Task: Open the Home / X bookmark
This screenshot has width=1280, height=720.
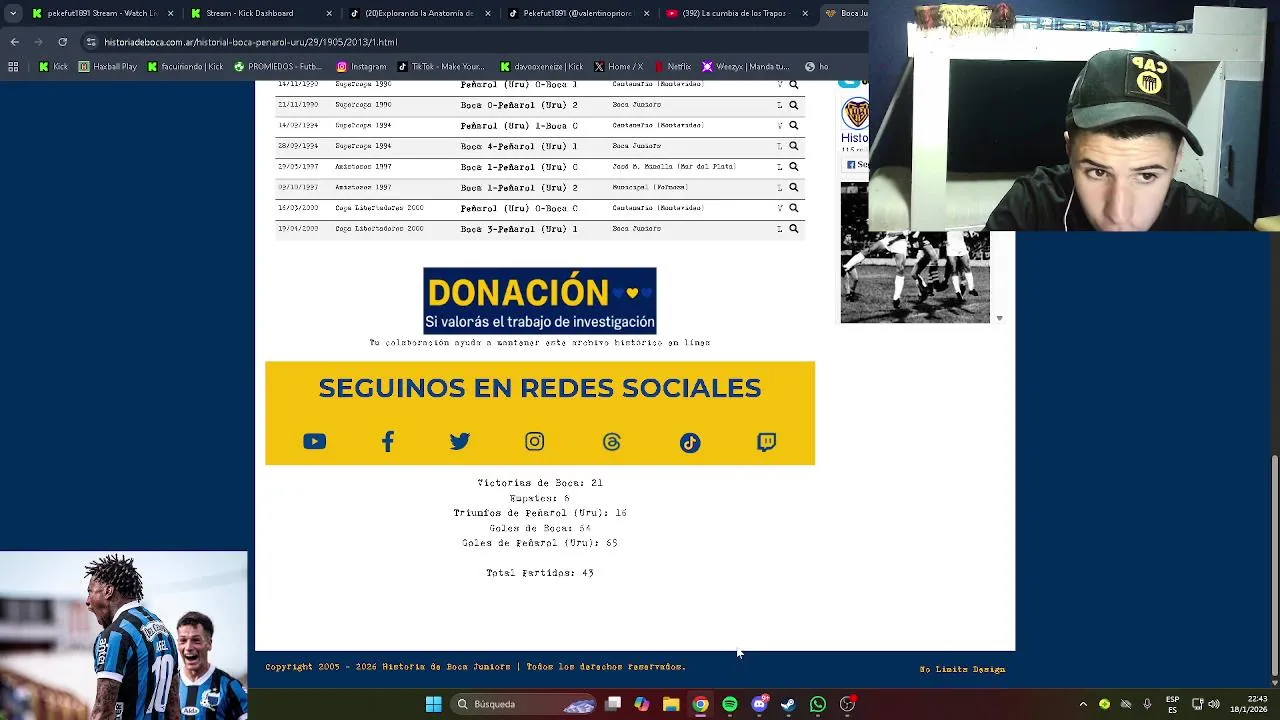Action: (x=619, y=67)
